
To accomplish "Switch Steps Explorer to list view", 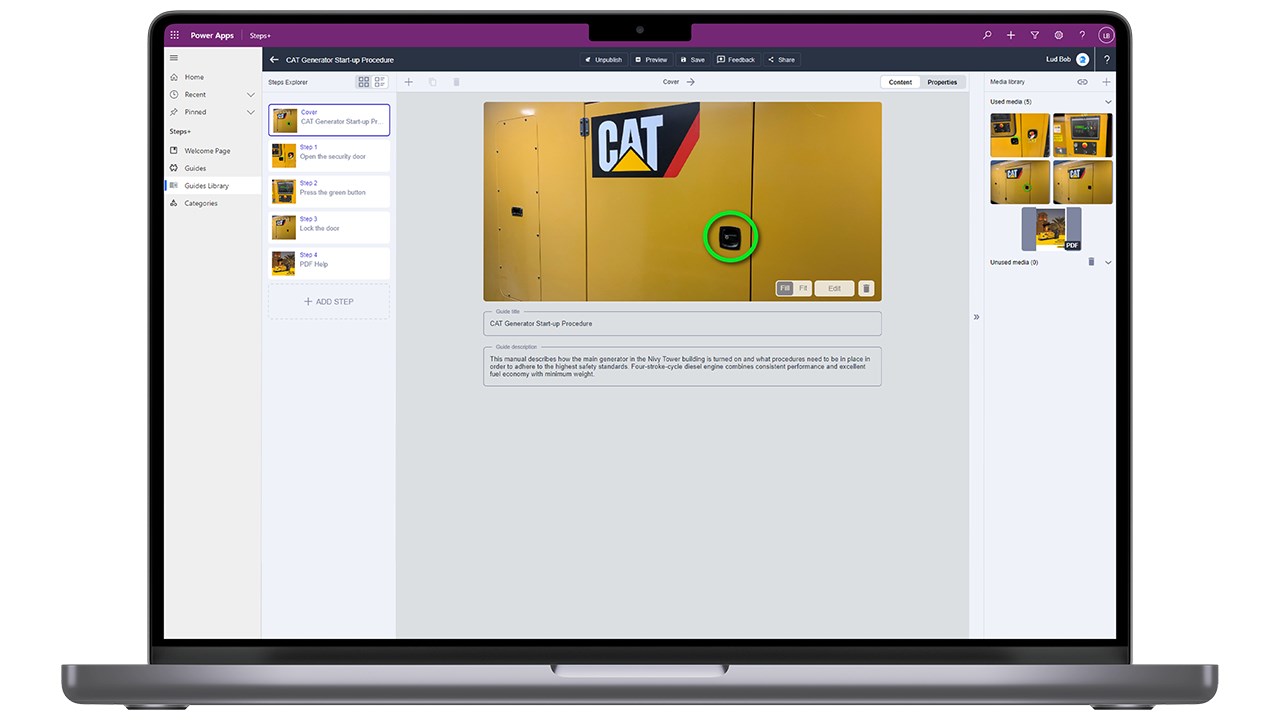I will click(380, 82).
